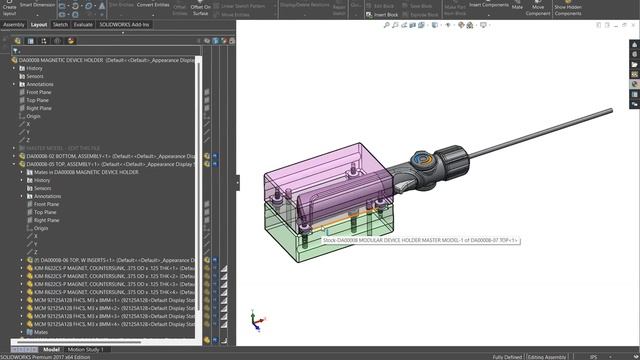Viewport: 640px width, 360px height.
Task: Expand the MCM 92125A128 FHCS <1> node
Action: tap(22, 300)
